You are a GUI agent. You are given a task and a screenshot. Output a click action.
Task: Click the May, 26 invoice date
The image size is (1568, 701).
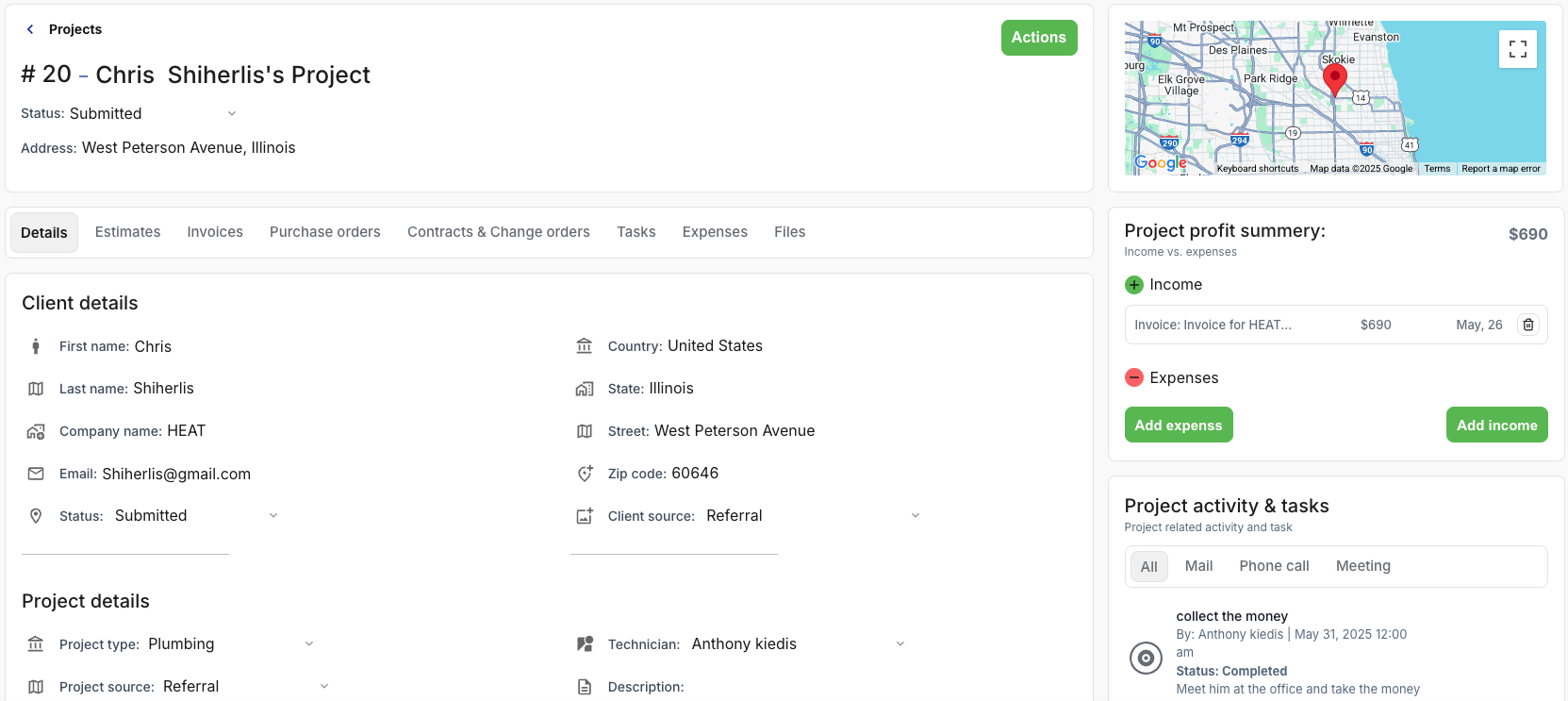[1479, 325]
